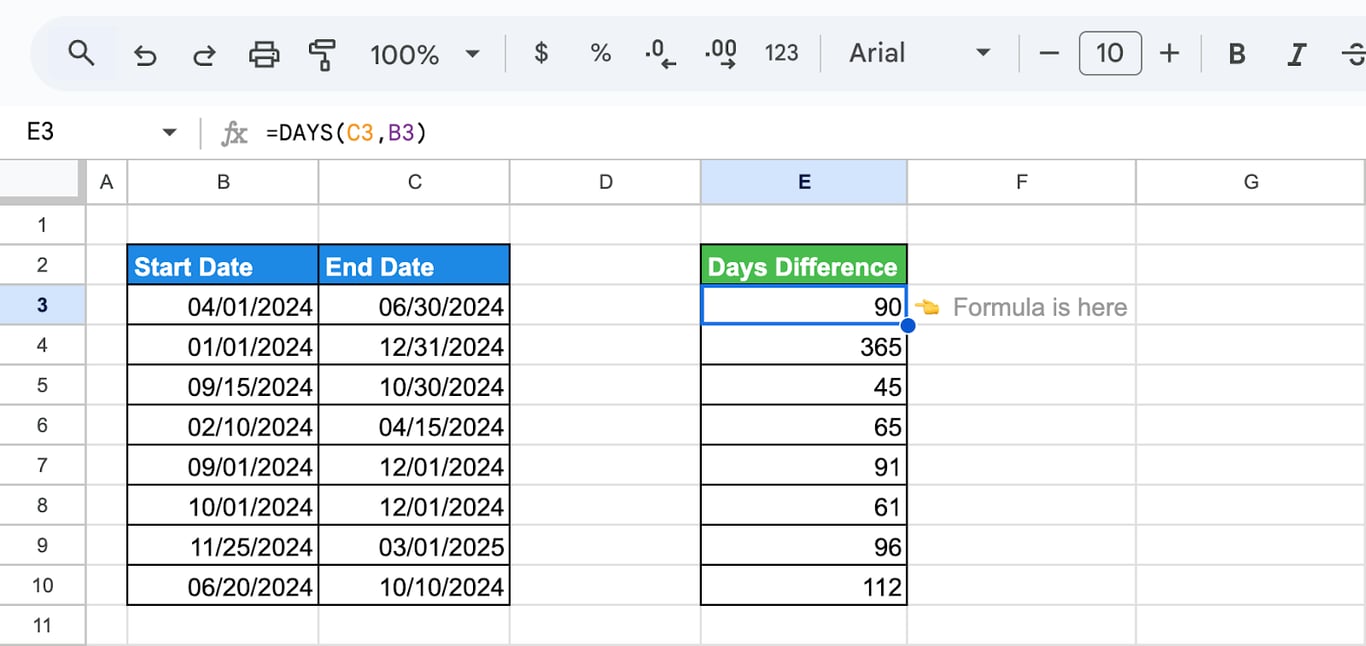1366x646 pixels.
Task: Select cell with end date 12/31/2024
Action: tap(414, 346)
